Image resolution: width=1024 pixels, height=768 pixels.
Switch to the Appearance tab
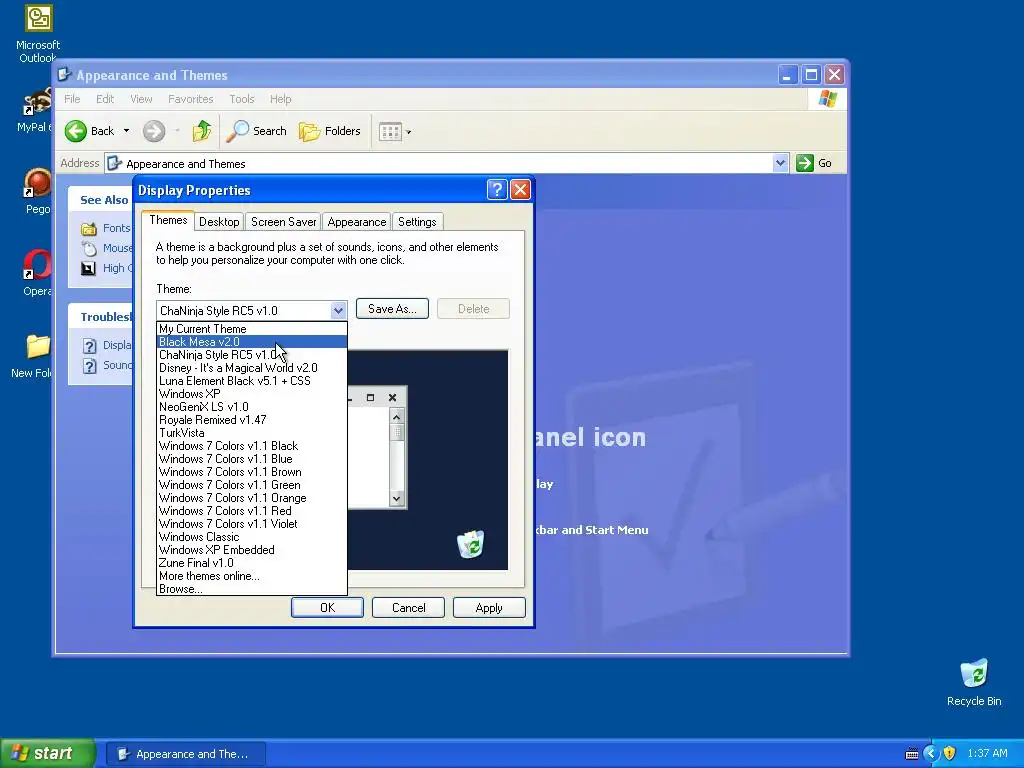[357, 222]
